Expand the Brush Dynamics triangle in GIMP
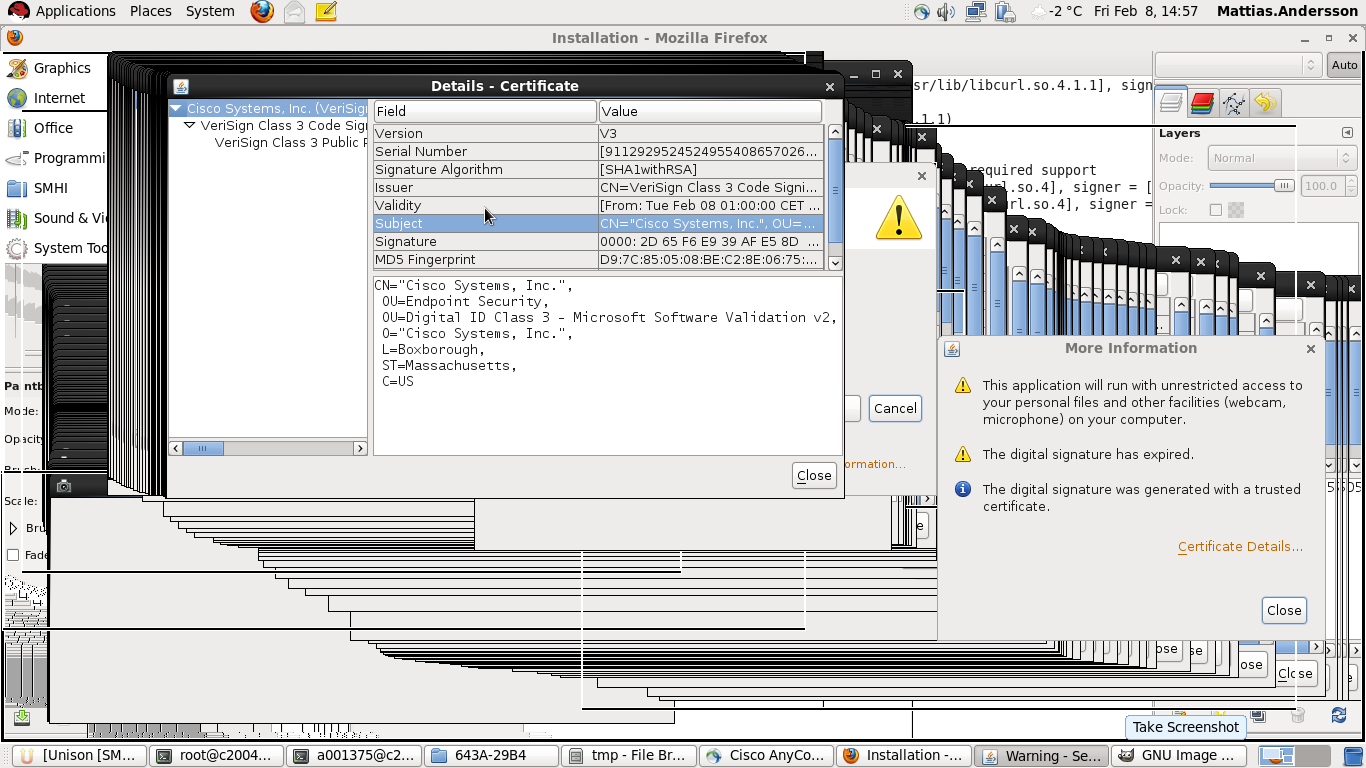 tap(14, 528)
